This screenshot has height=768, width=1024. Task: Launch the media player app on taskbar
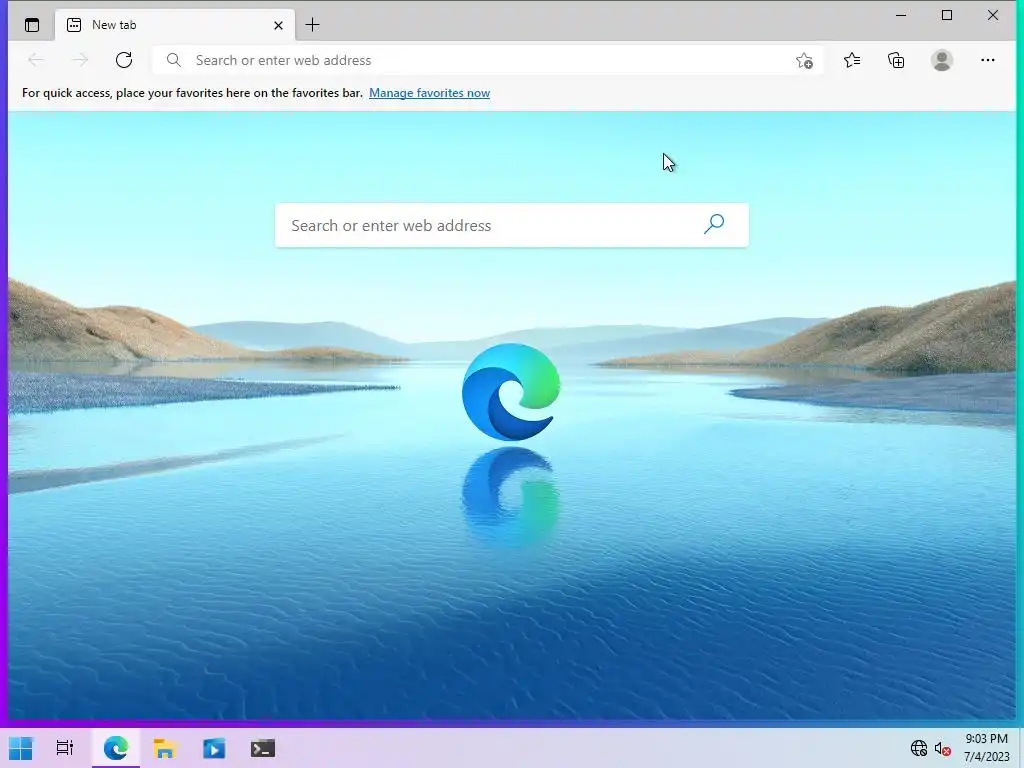point(214,748)
